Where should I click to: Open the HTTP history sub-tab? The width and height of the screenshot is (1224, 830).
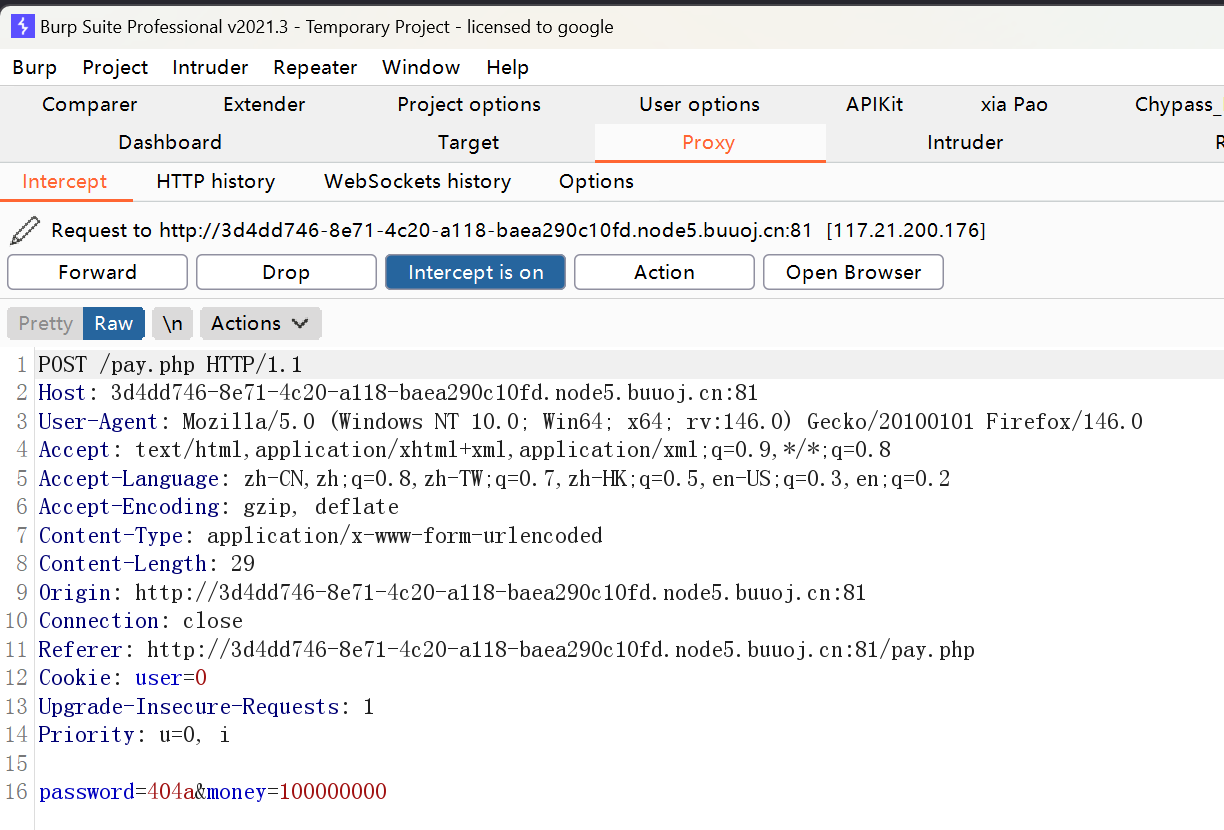(x=216, y=181)
